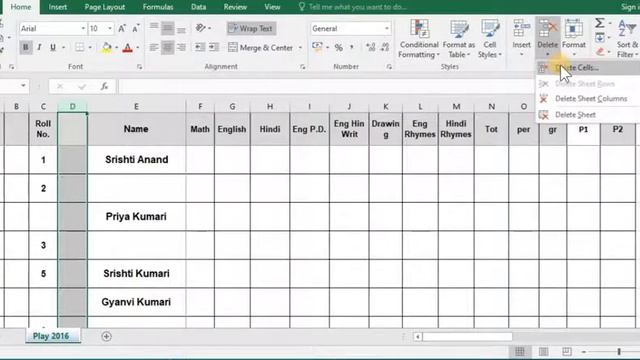Click AutoSum sigma icon
Image resolution: width=640 pixels, height=360 pixels.
pyautogui.click(x=599, y=23)
